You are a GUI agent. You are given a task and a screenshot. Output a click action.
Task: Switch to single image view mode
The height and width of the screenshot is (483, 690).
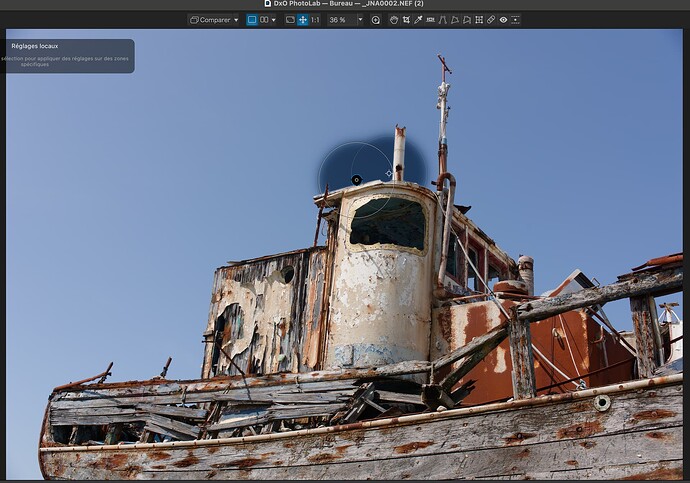click(x=252, y=20)
